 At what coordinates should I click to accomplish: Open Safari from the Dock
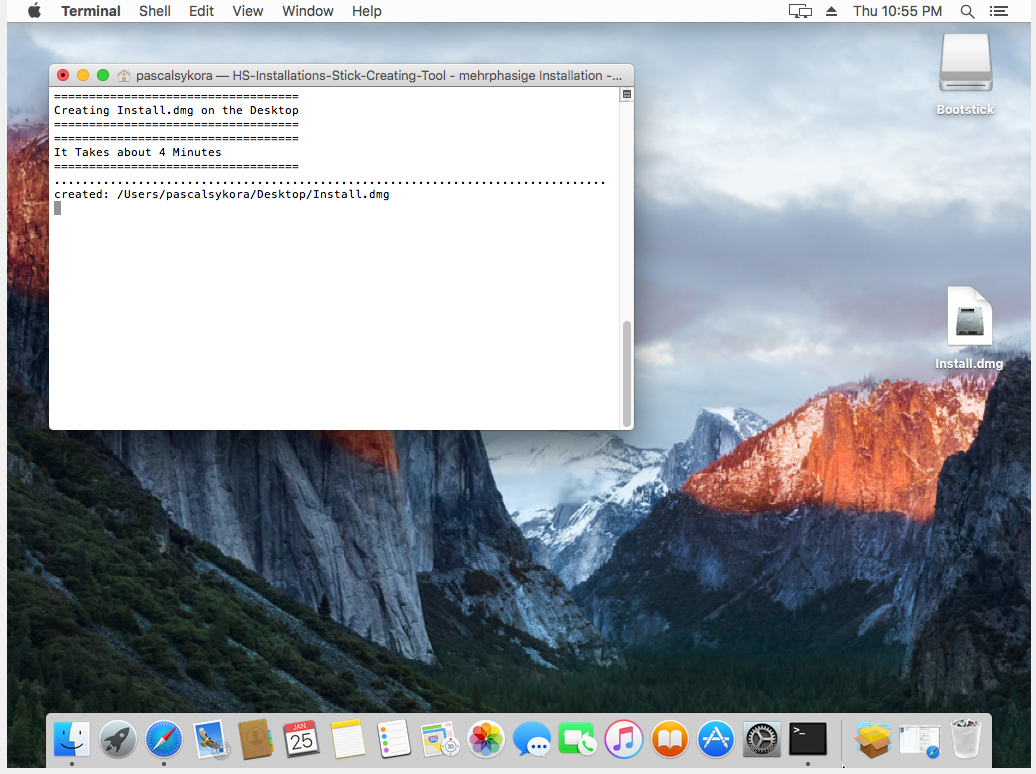[164, 738]
